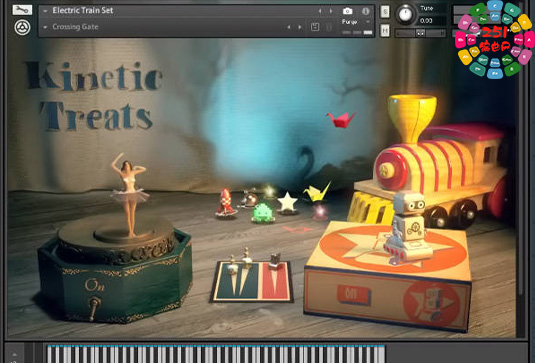Click the dark rook piece on the red half
535x363 pixels.
pyautogui.click(x=275, y=262)
